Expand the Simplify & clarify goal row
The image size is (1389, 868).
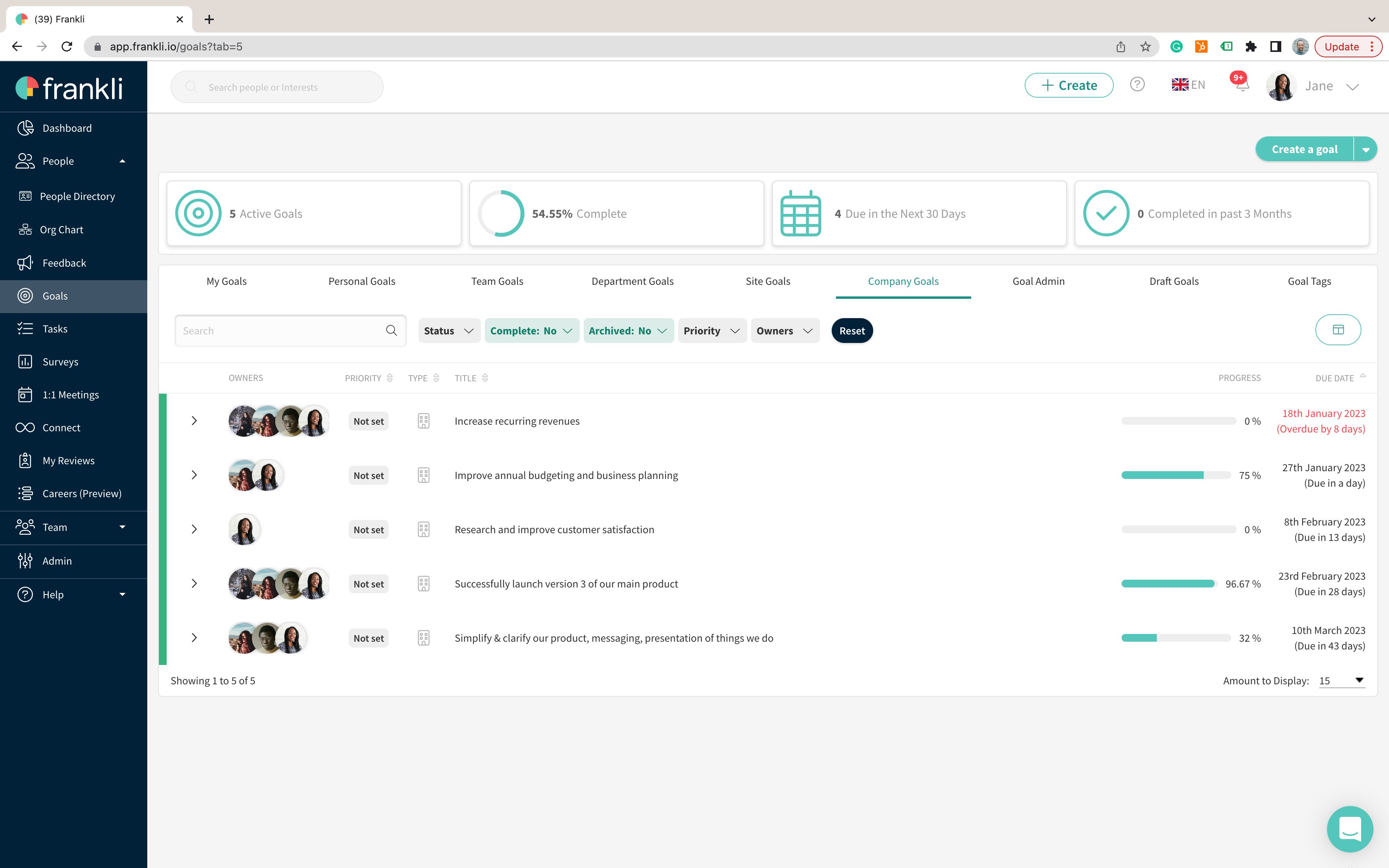[x=194, y=638]
